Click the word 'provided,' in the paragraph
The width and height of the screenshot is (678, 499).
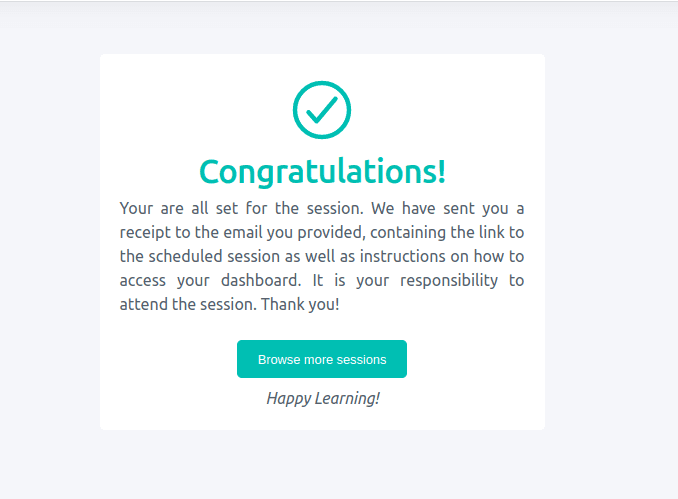point(331,233)
